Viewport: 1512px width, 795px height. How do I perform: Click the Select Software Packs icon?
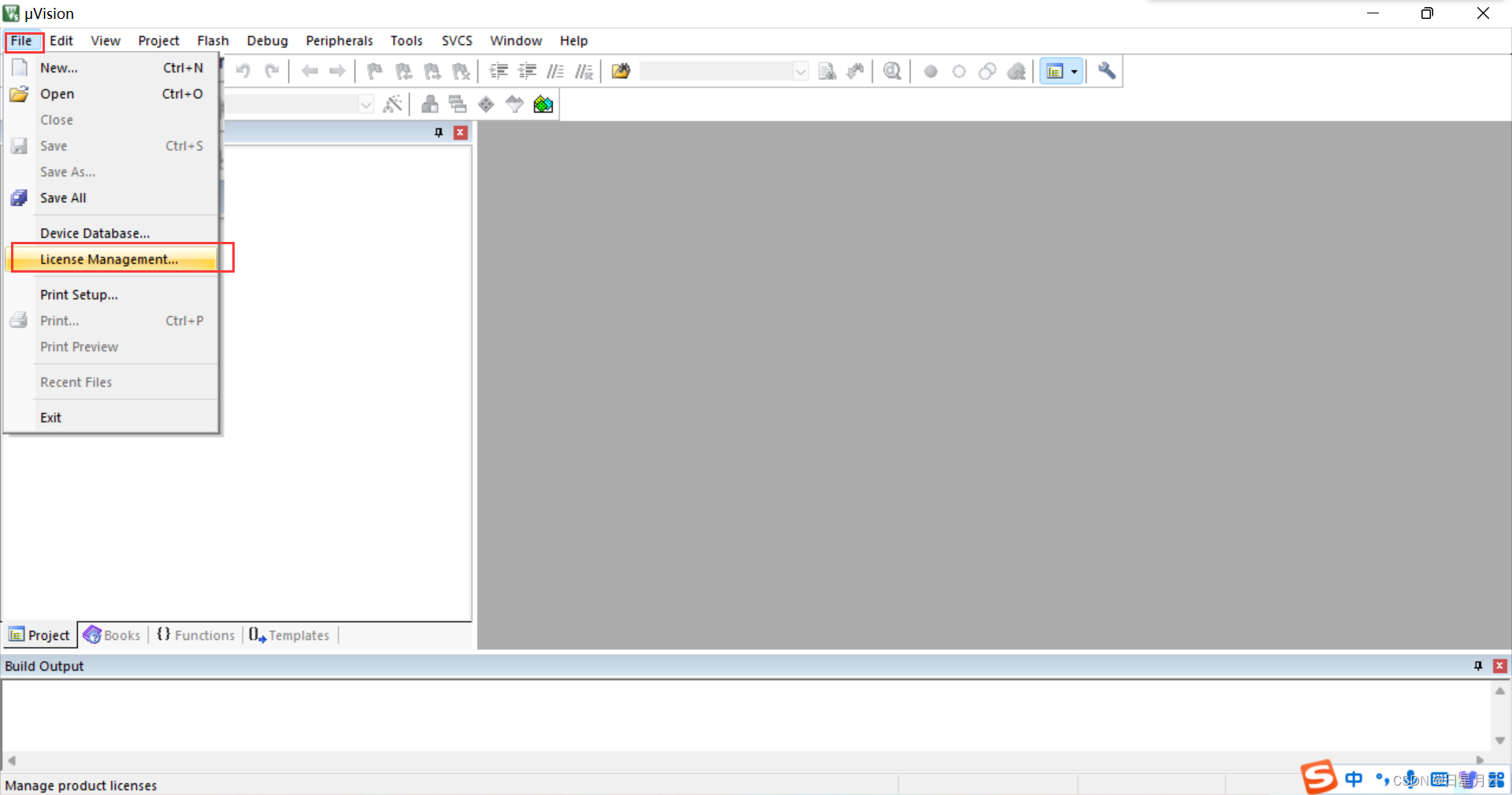514,105
